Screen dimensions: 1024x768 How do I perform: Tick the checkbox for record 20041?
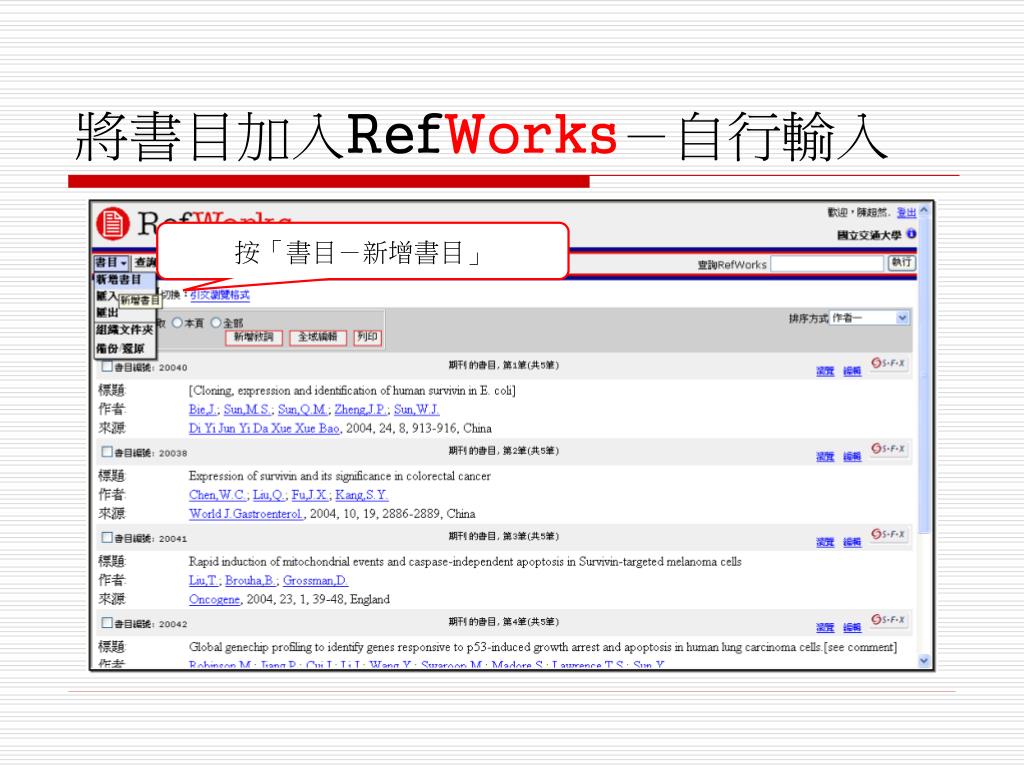coord(107,537)
